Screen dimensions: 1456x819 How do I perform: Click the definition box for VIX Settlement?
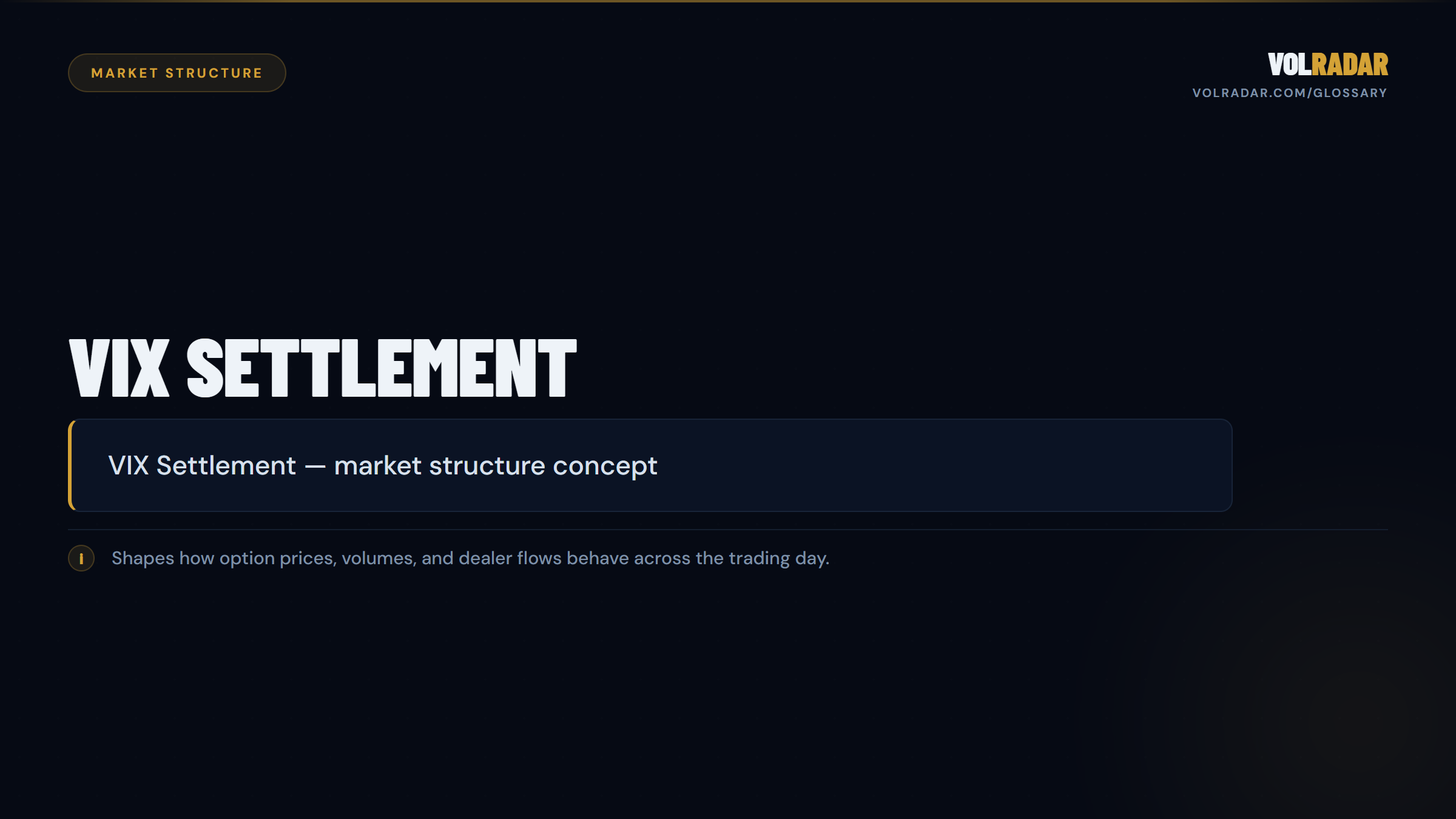tap(650, 465)
